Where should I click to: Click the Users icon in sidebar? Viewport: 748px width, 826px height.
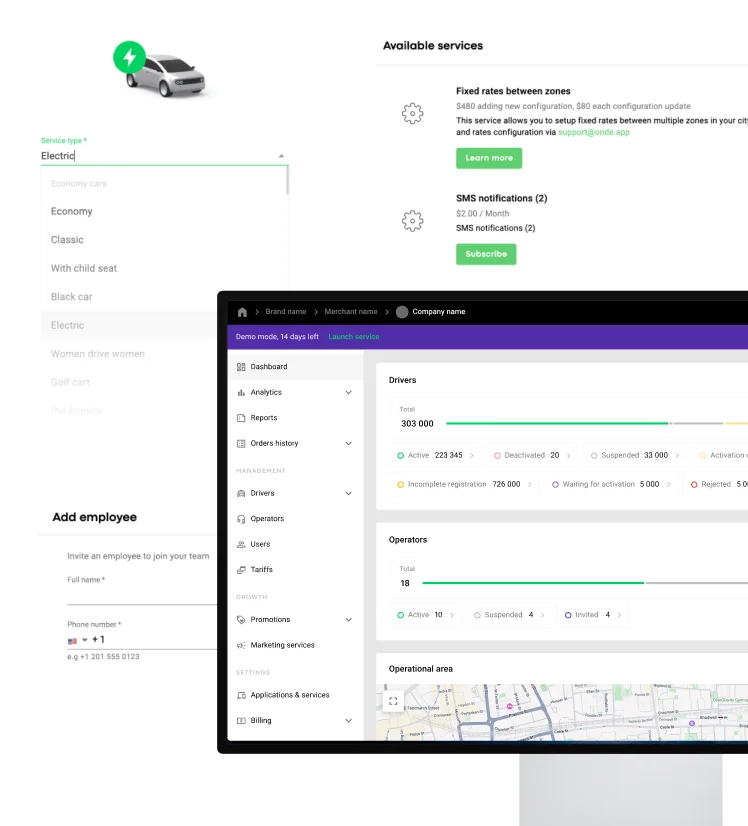point(241,544)
